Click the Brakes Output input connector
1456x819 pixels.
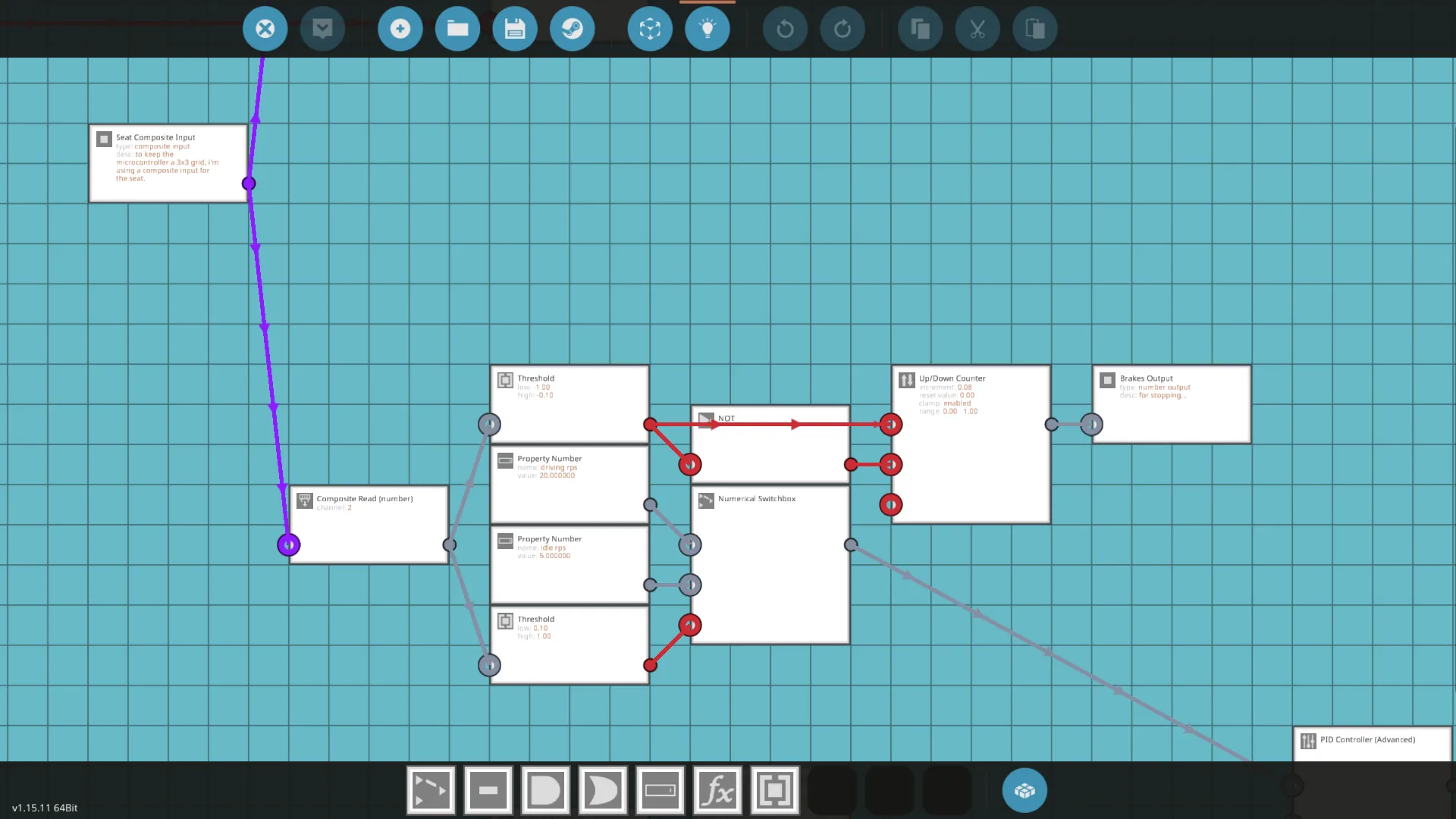[x=1091, y=425]
